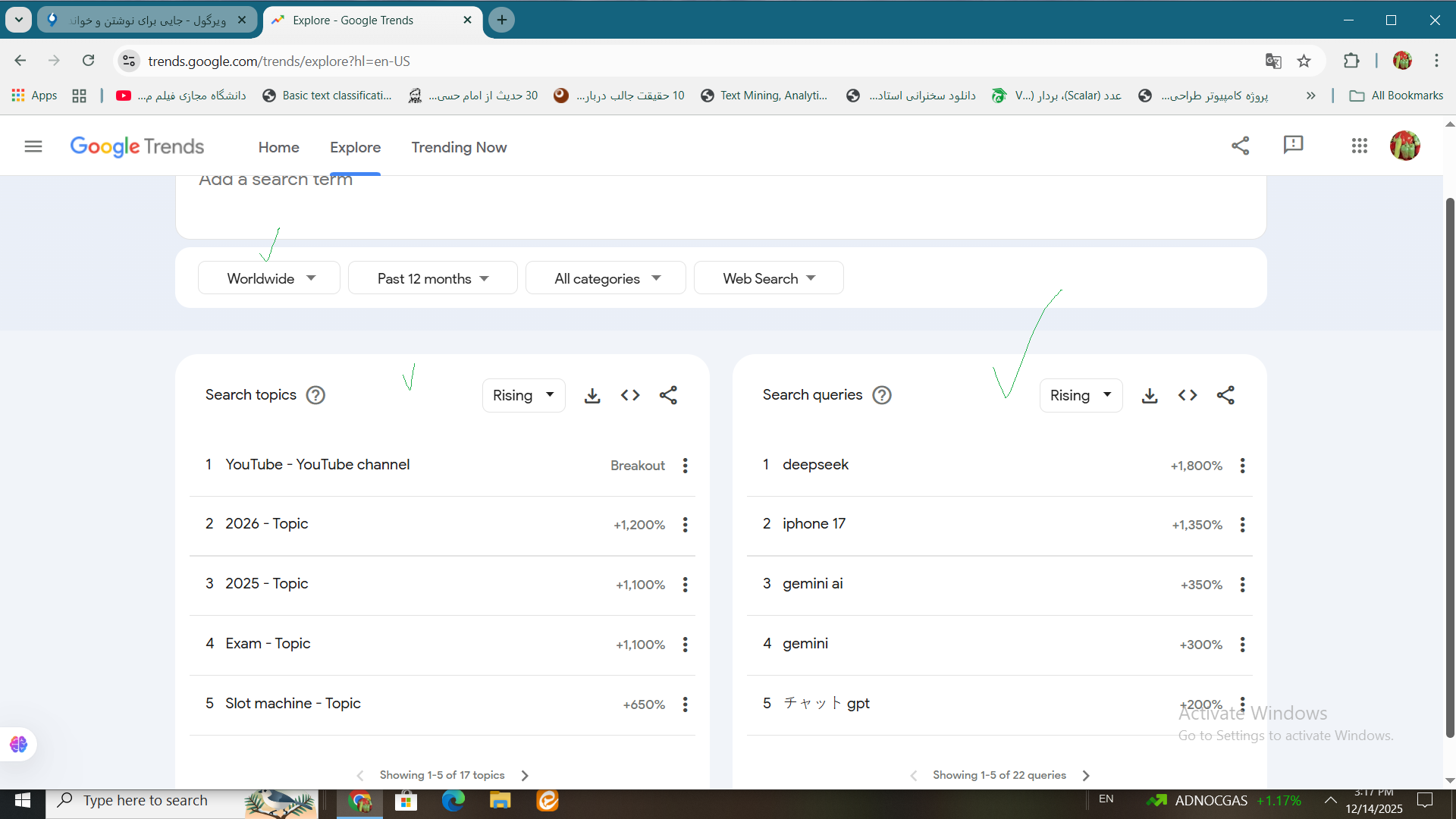
Task: Expand All categories filter dropdown
Action: [607, 278]
